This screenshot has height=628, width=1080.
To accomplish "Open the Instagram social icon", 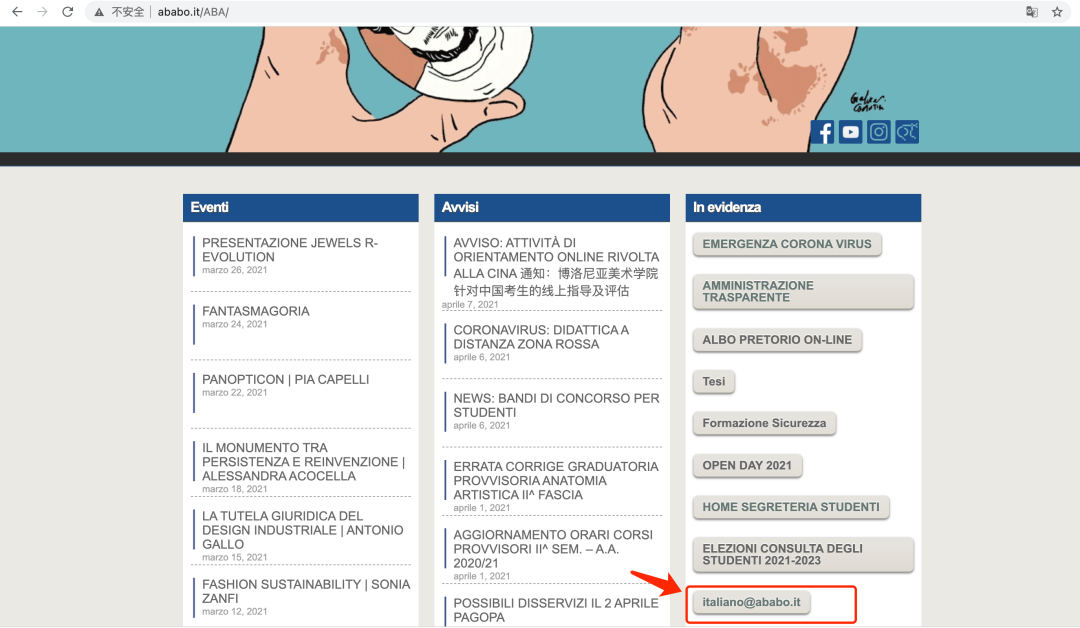I will (x=878, y=132).
